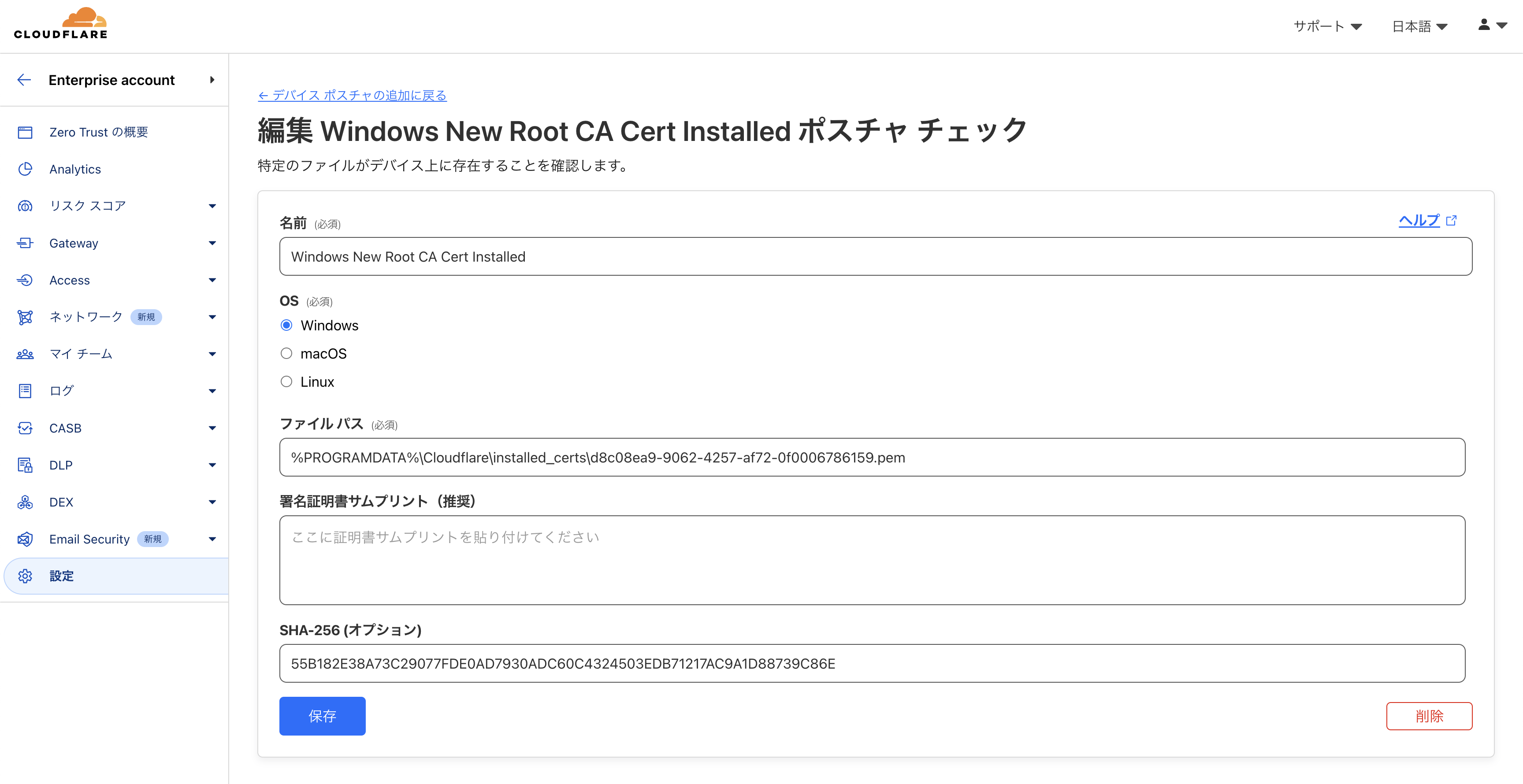Click the blue 保存 button
1523x784 pixels.
(x=322, y=716)
